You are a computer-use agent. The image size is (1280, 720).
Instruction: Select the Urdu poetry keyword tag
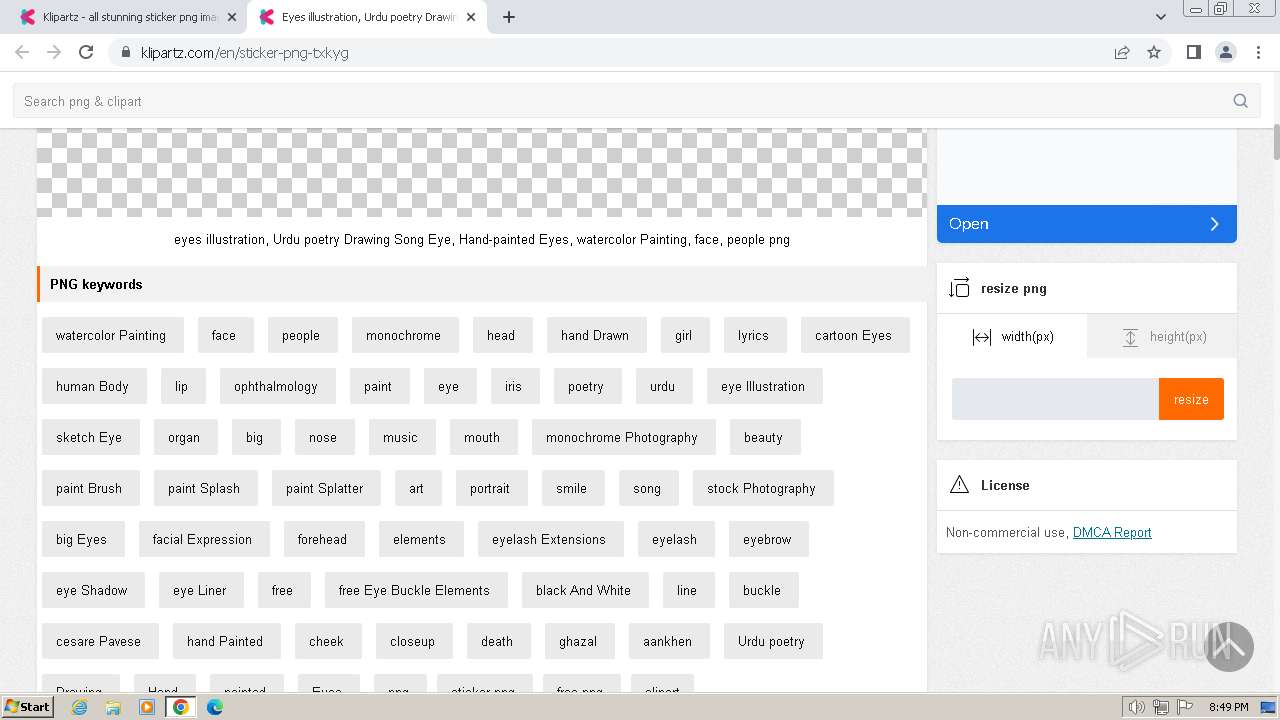pos(771,641)
